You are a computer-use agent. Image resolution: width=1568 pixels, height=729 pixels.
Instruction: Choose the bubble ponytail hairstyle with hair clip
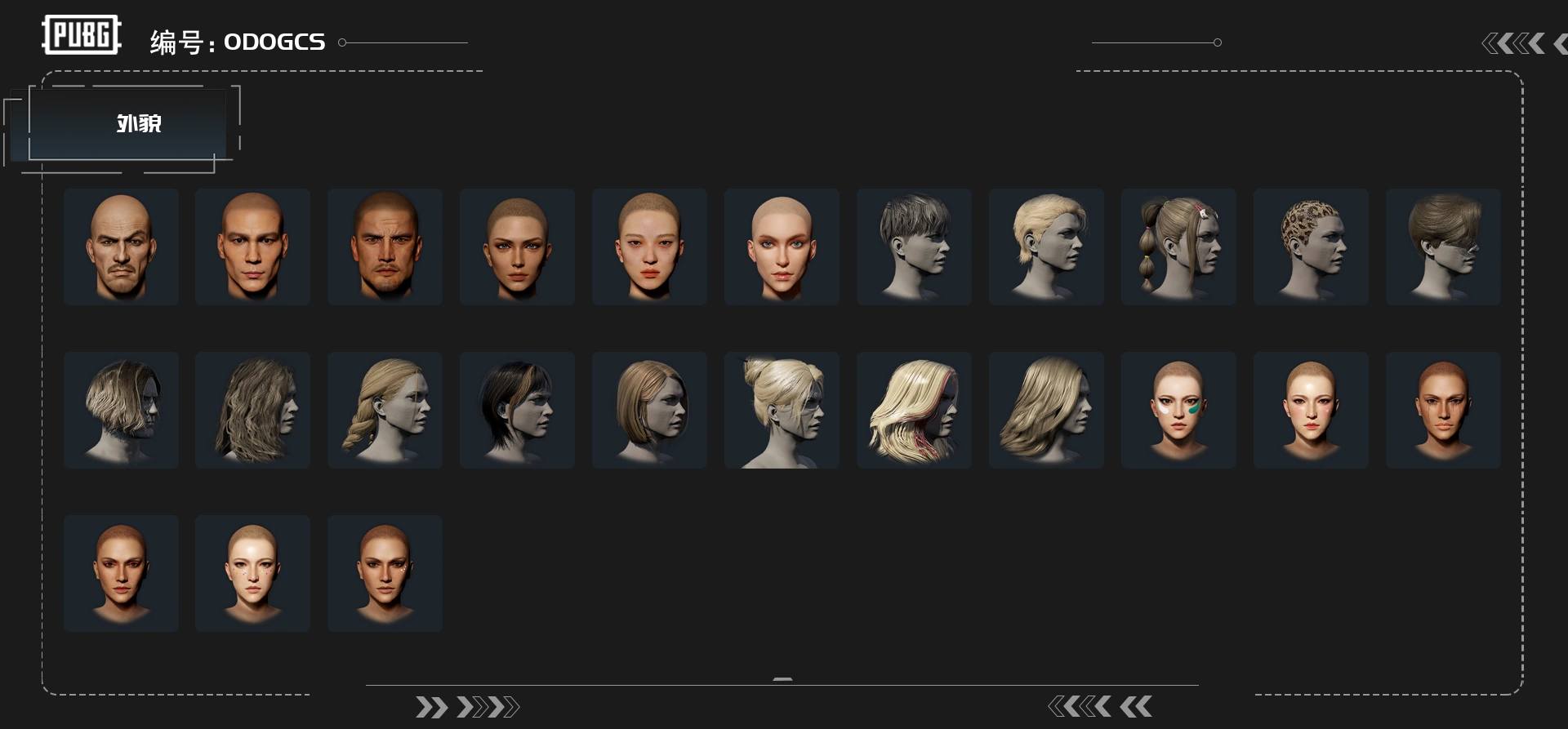(x=1178, y=247)
